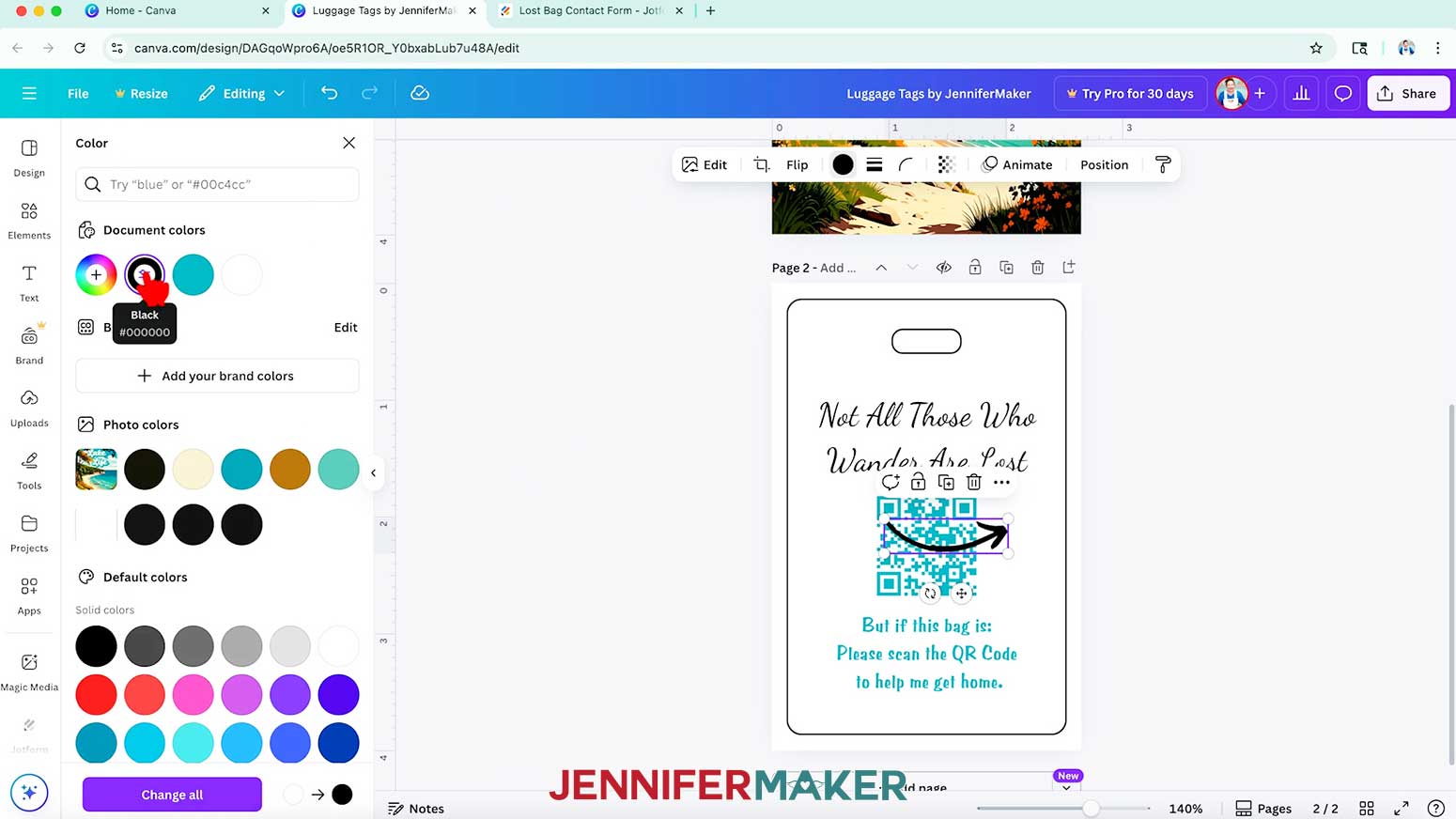Image resolution: width=1456 pixels, height=819 pixels.
Task: Open the Tools sidebar panel
Action: 29,471
